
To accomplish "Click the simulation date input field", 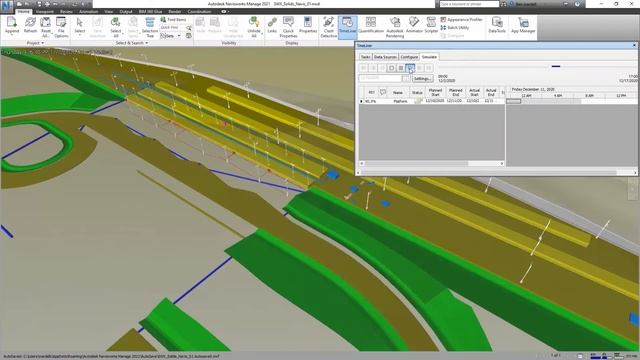I will point(380,78).
